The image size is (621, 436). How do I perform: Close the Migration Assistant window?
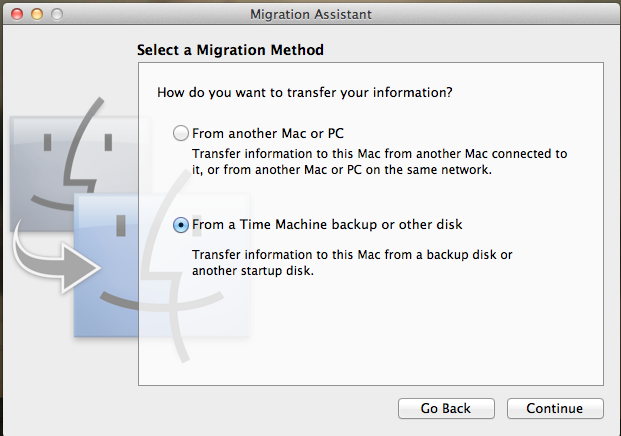pyautogui.click(x=17, y=14)
